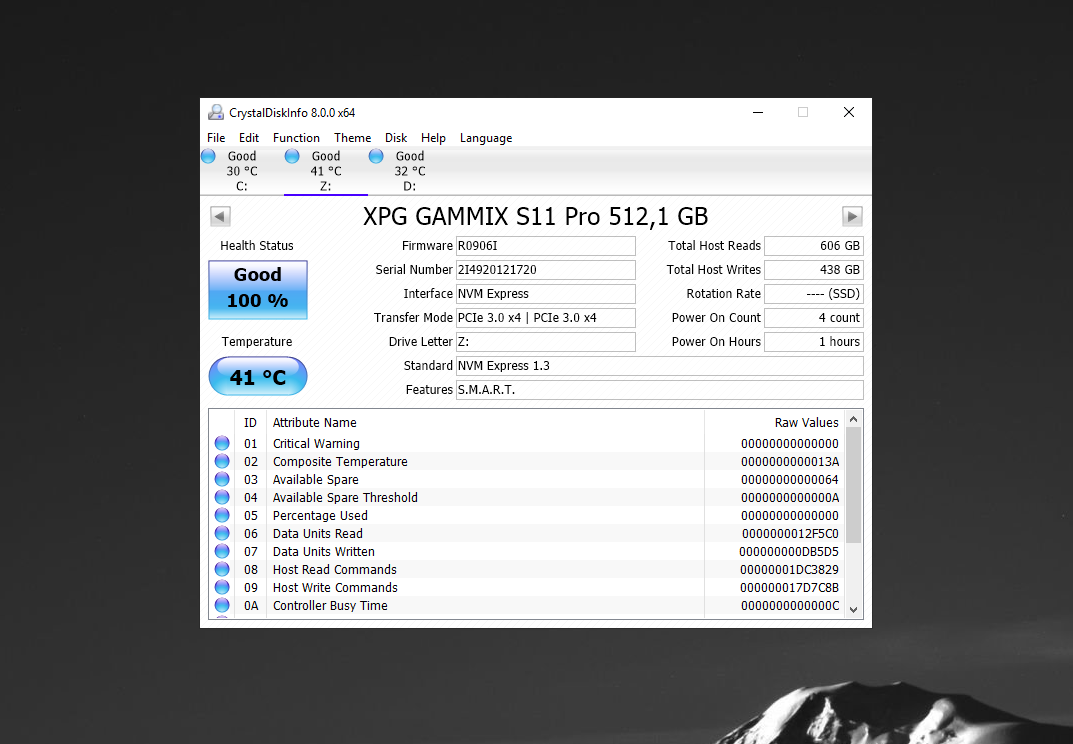Click the Attribute Name column header
Screen dimensions: 1073x744
pos(485,422)
